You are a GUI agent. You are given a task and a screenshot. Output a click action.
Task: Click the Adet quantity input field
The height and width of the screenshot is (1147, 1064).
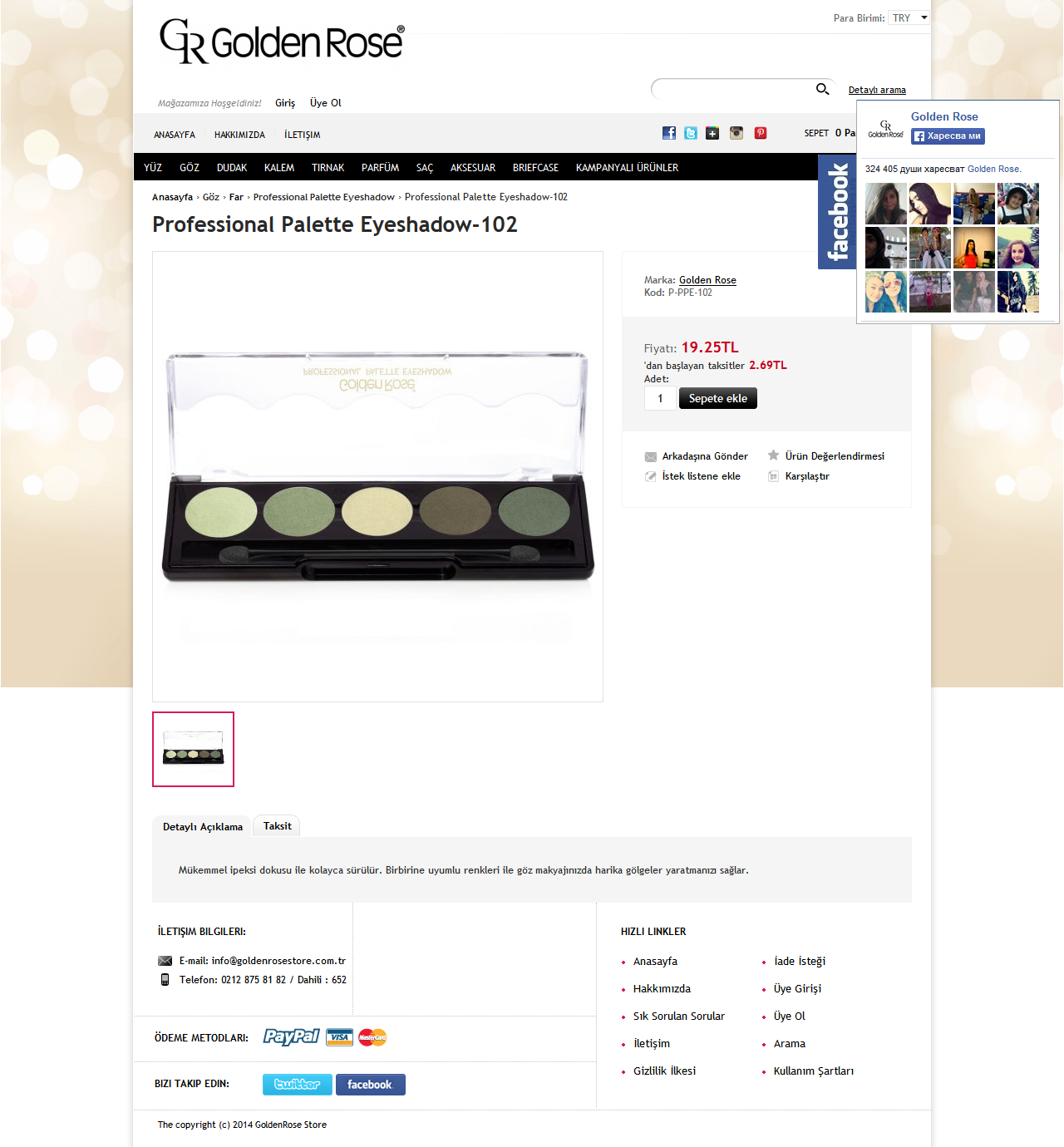point(660,398)
